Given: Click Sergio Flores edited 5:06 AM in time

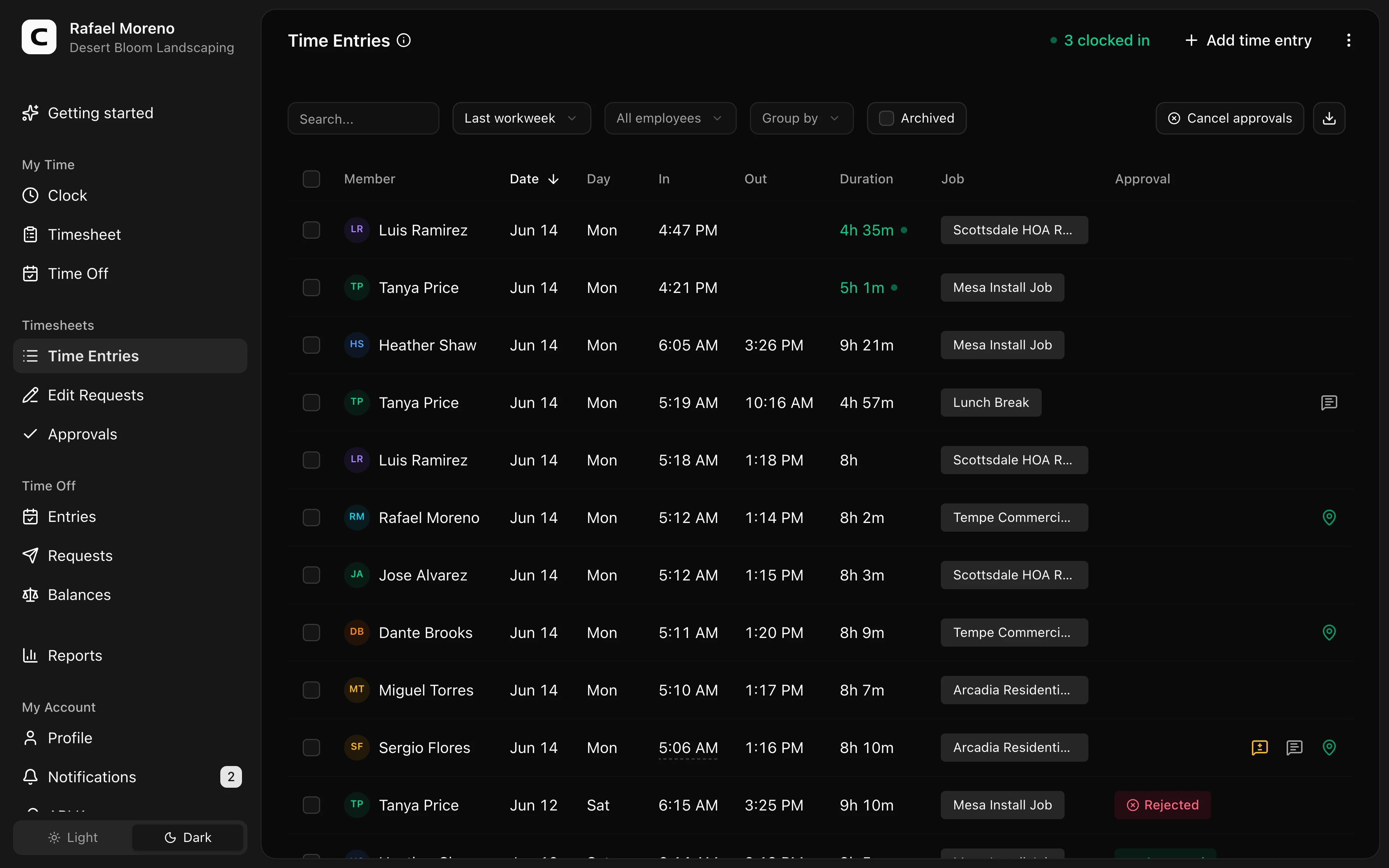Looking at the screenshot, I should (688, 748).
